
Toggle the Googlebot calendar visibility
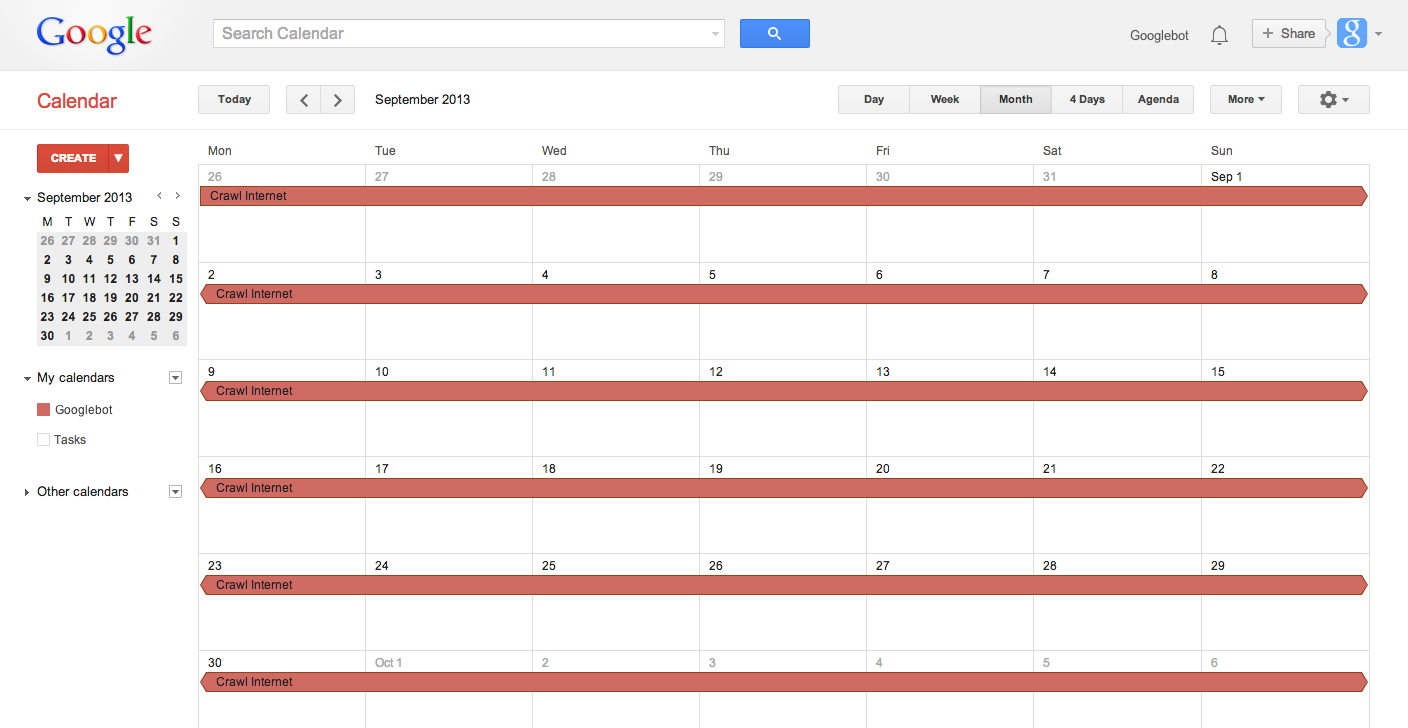click(x=43, y=409)
